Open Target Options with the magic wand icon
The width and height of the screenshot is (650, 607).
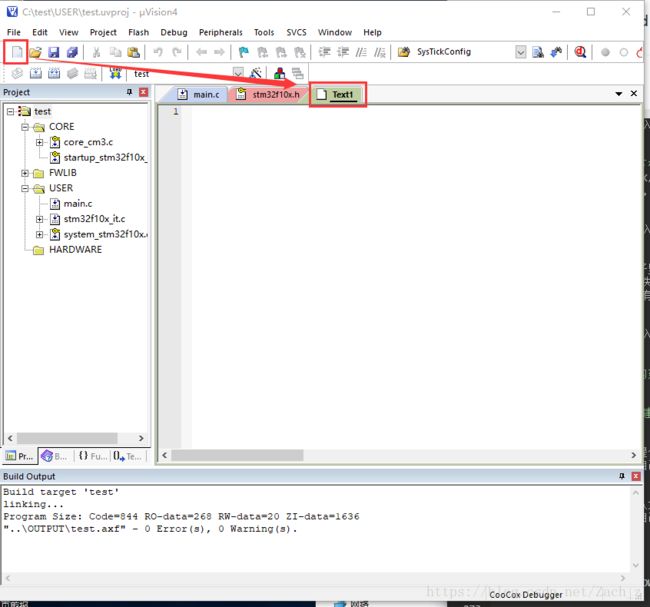[255, 73]
